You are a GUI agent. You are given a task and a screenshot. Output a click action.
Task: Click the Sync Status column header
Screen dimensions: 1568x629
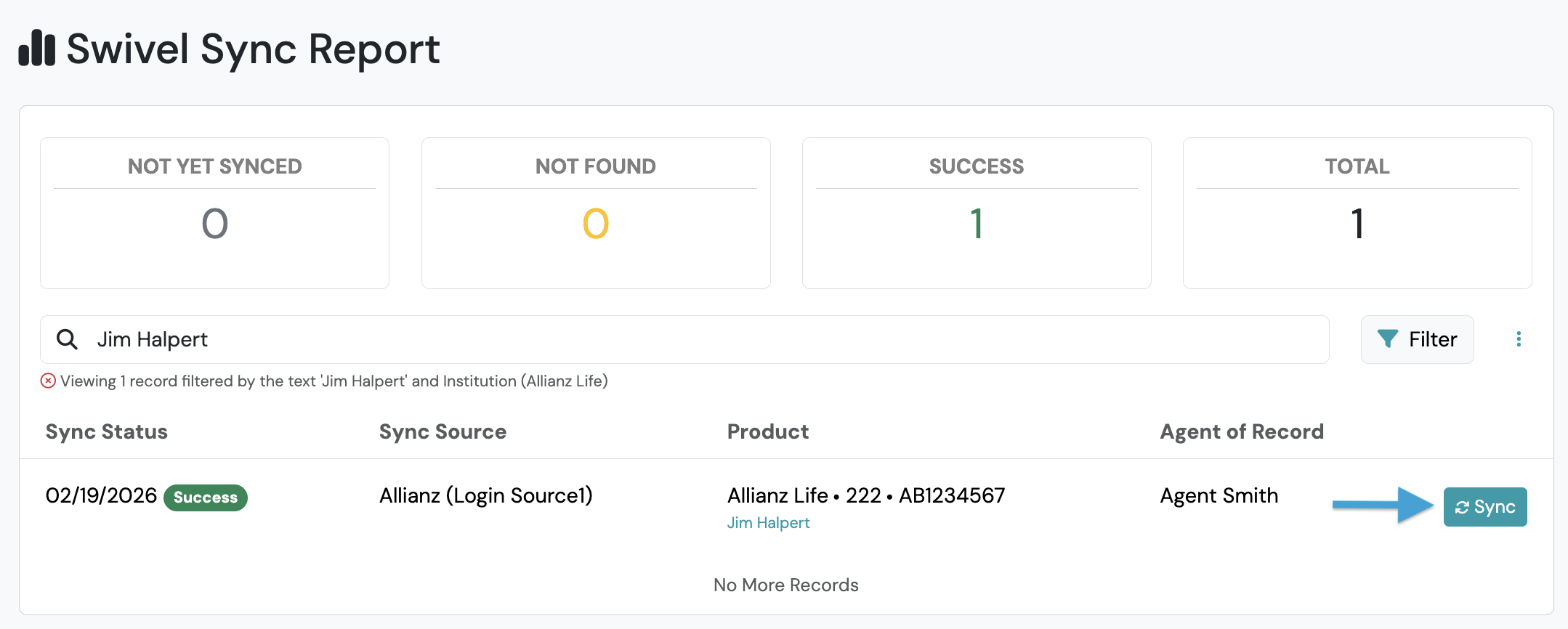coord(107,432)
